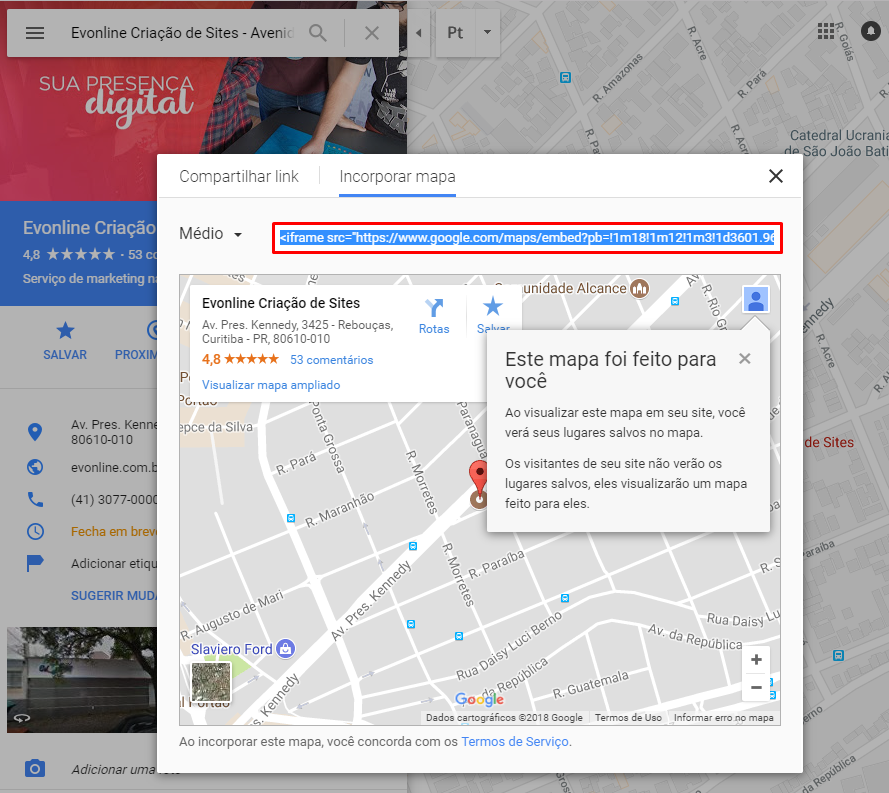
Task: Zoom in on the preview map
Action: (x=756, y=660)
